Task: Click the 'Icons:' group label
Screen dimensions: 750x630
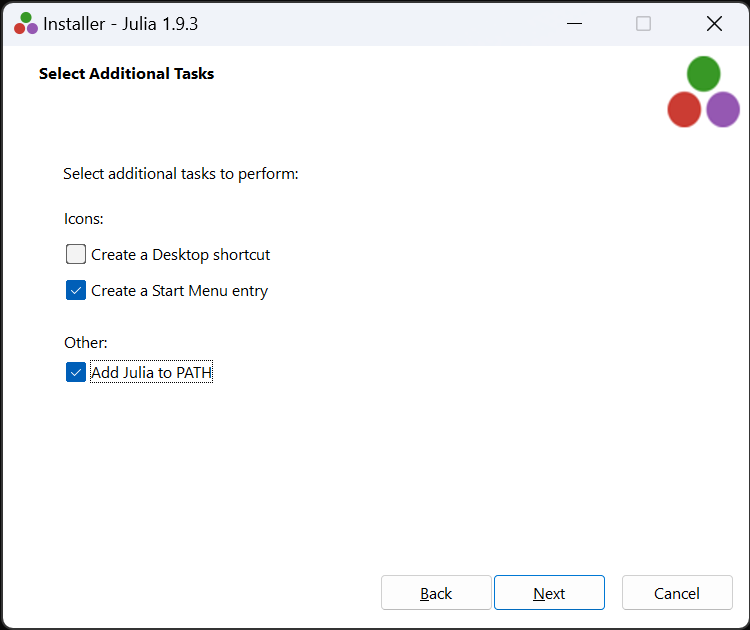Action: coord(84,219)
